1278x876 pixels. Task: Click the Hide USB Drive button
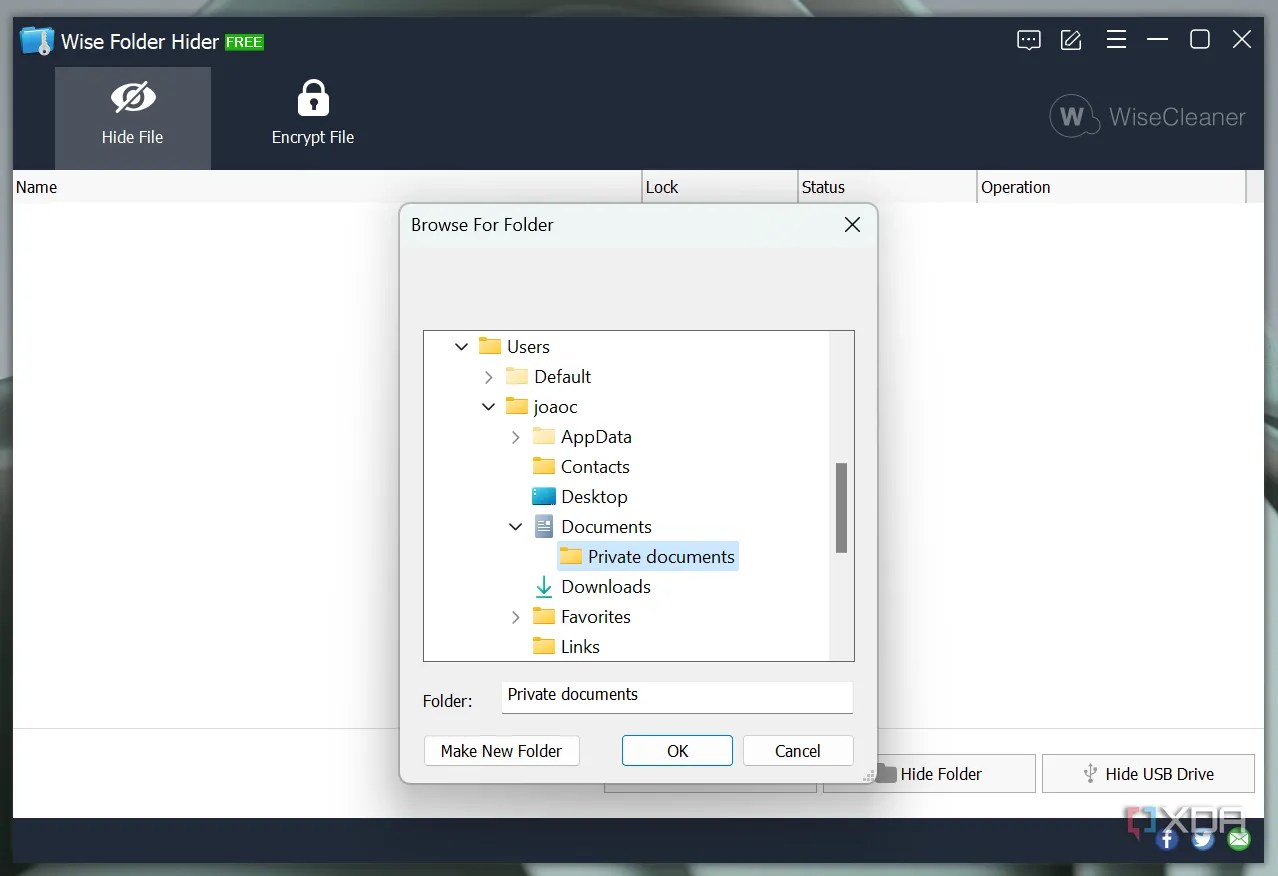1148,773
